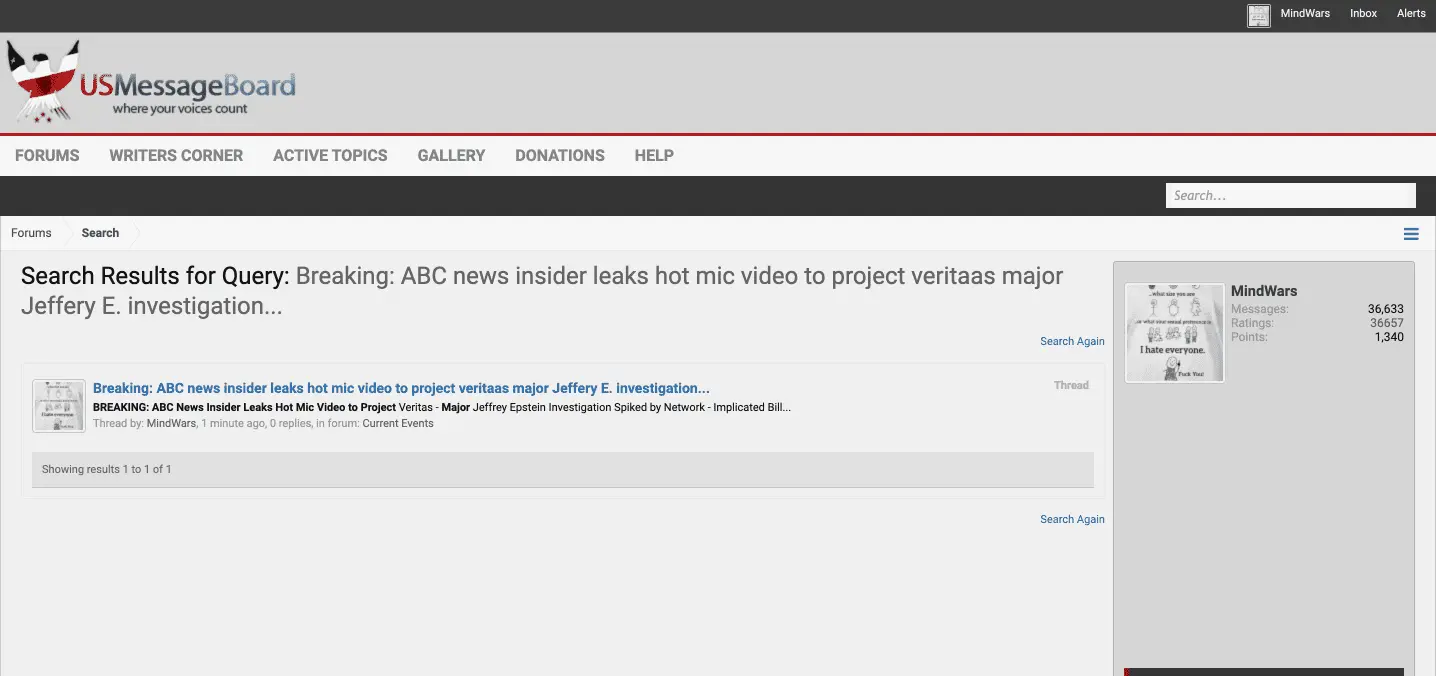Click lower Search Again link below results
The height and width of the screenshot is (676, 1436).
[x=1072, y=519]
